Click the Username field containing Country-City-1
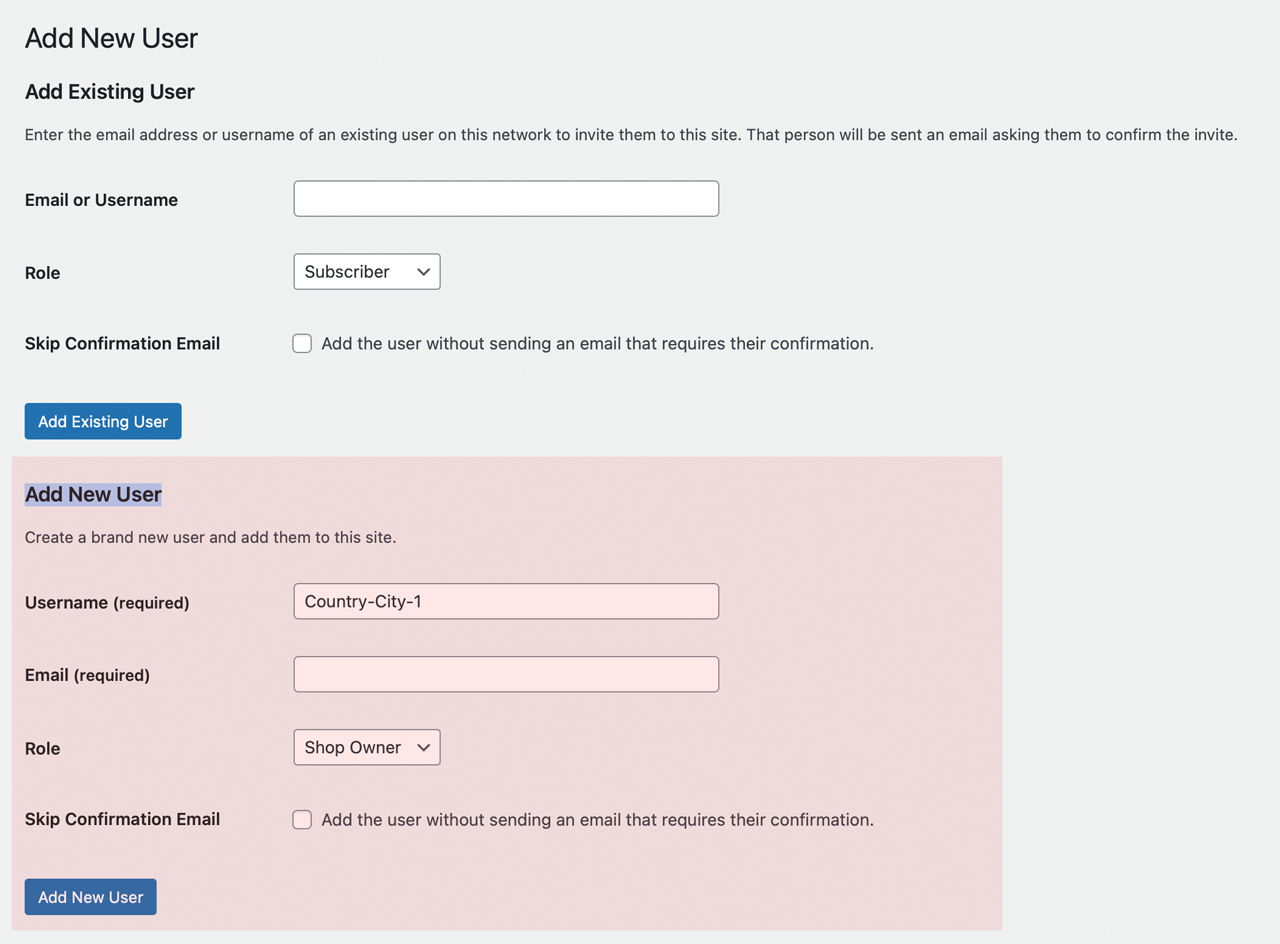This screenshot has width=1280, height=944. [x=506, y=601]
